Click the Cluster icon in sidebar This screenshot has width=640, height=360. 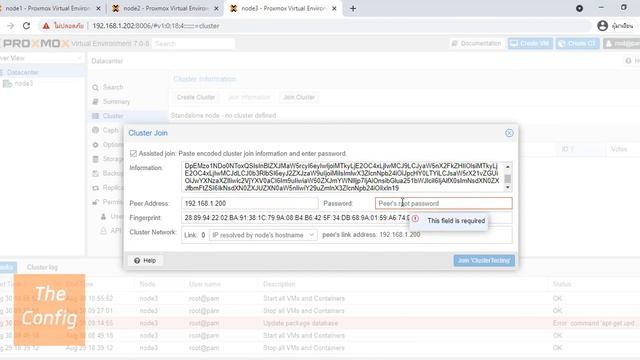click(x=96, y=116)
